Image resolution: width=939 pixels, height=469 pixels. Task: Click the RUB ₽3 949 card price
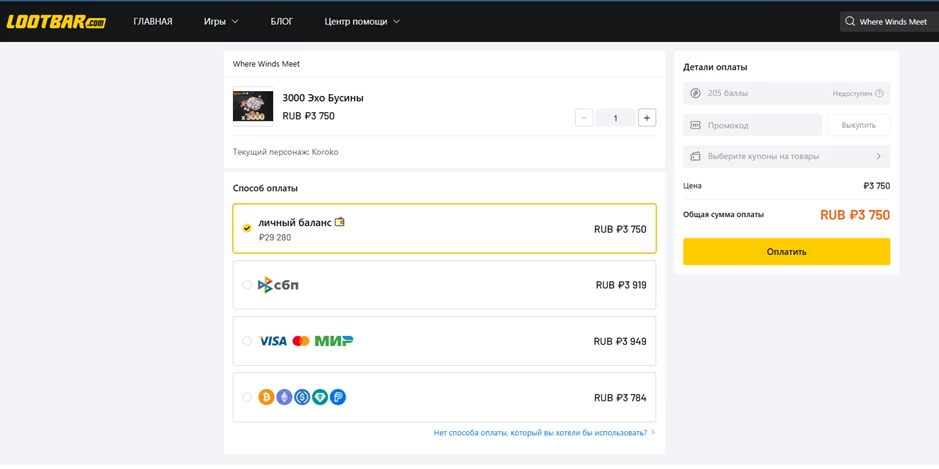point(620,341)
